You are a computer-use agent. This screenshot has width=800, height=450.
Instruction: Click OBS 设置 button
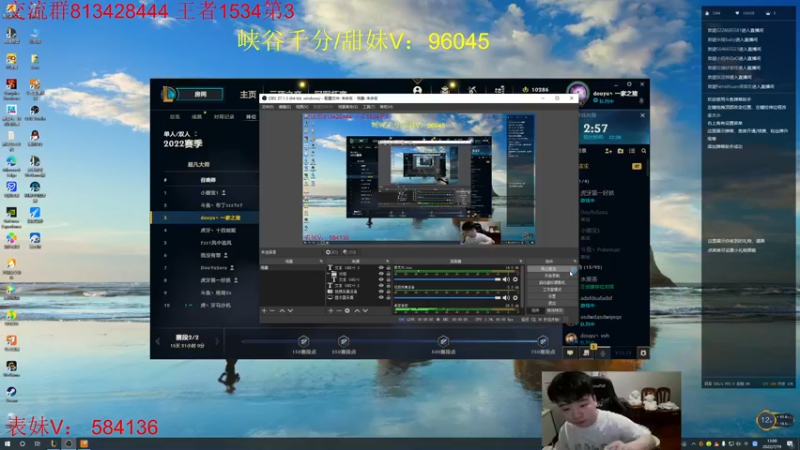[x=551, y=296]
